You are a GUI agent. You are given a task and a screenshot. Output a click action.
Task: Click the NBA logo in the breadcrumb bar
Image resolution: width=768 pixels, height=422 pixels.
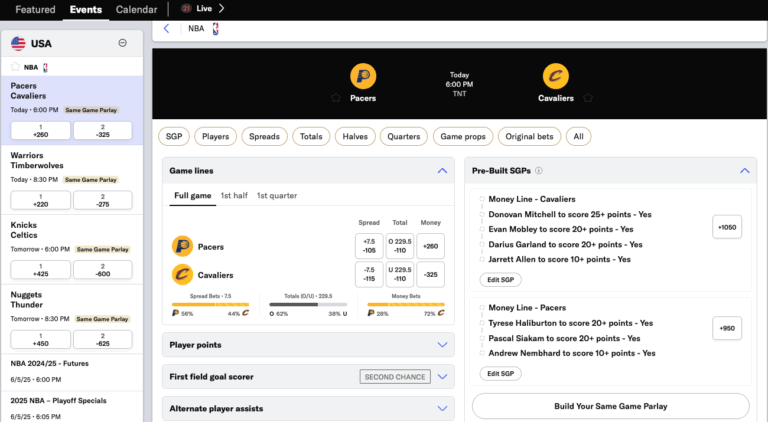216,29
